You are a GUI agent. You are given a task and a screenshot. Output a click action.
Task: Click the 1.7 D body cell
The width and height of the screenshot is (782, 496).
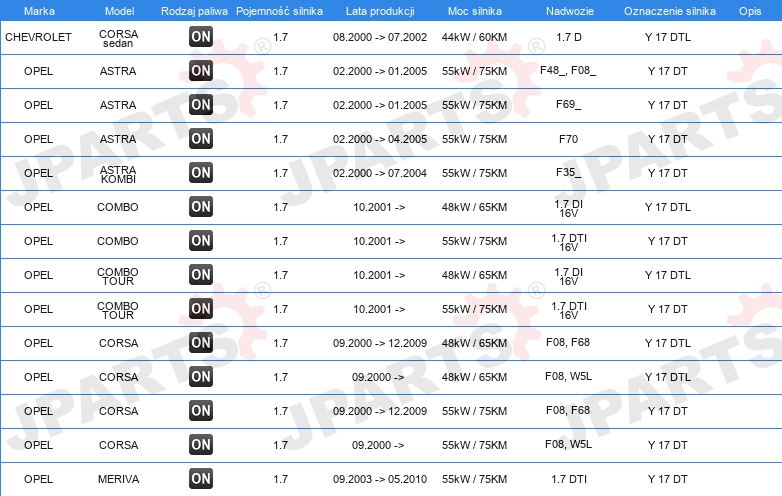569,37
